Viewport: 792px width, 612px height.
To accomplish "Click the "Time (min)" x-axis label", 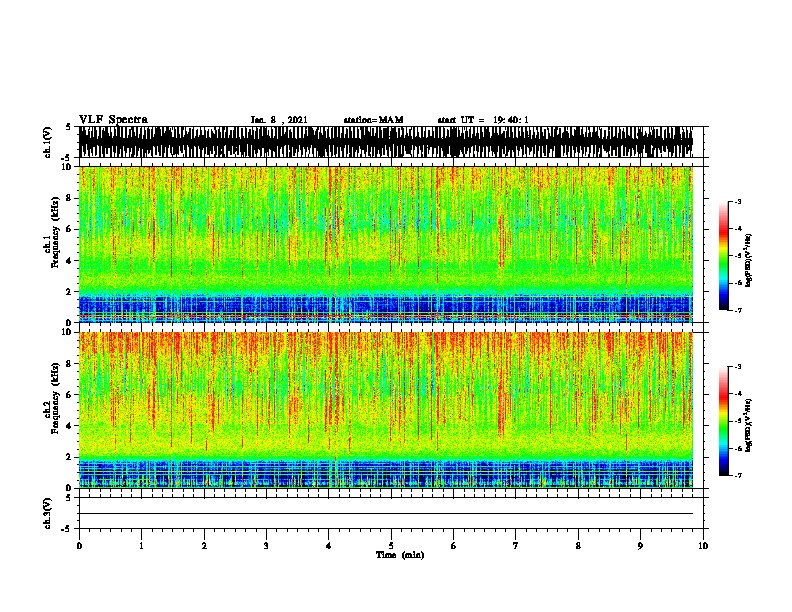I will [400, 555].
